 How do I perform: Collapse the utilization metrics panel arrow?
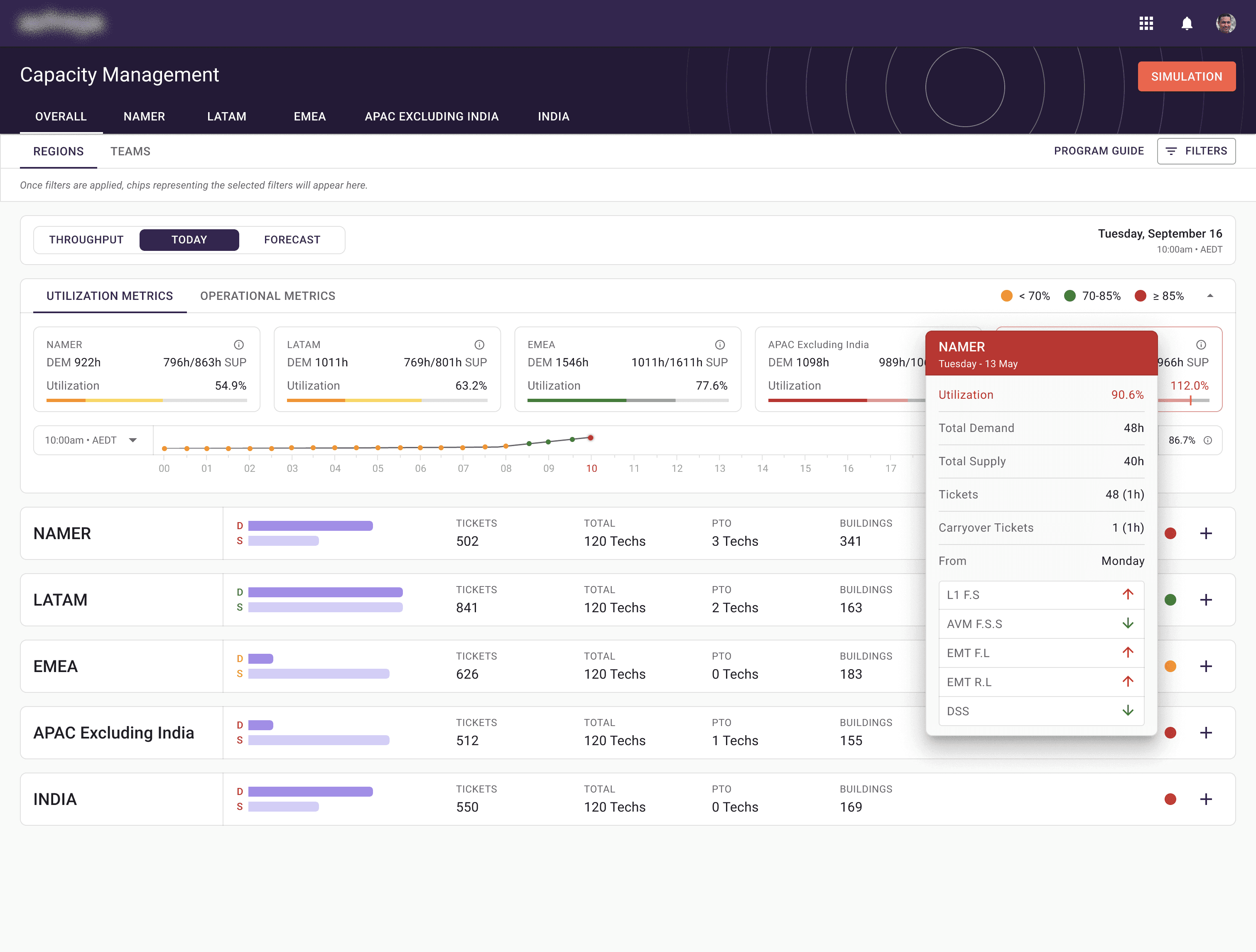(x=1210, y=296)
